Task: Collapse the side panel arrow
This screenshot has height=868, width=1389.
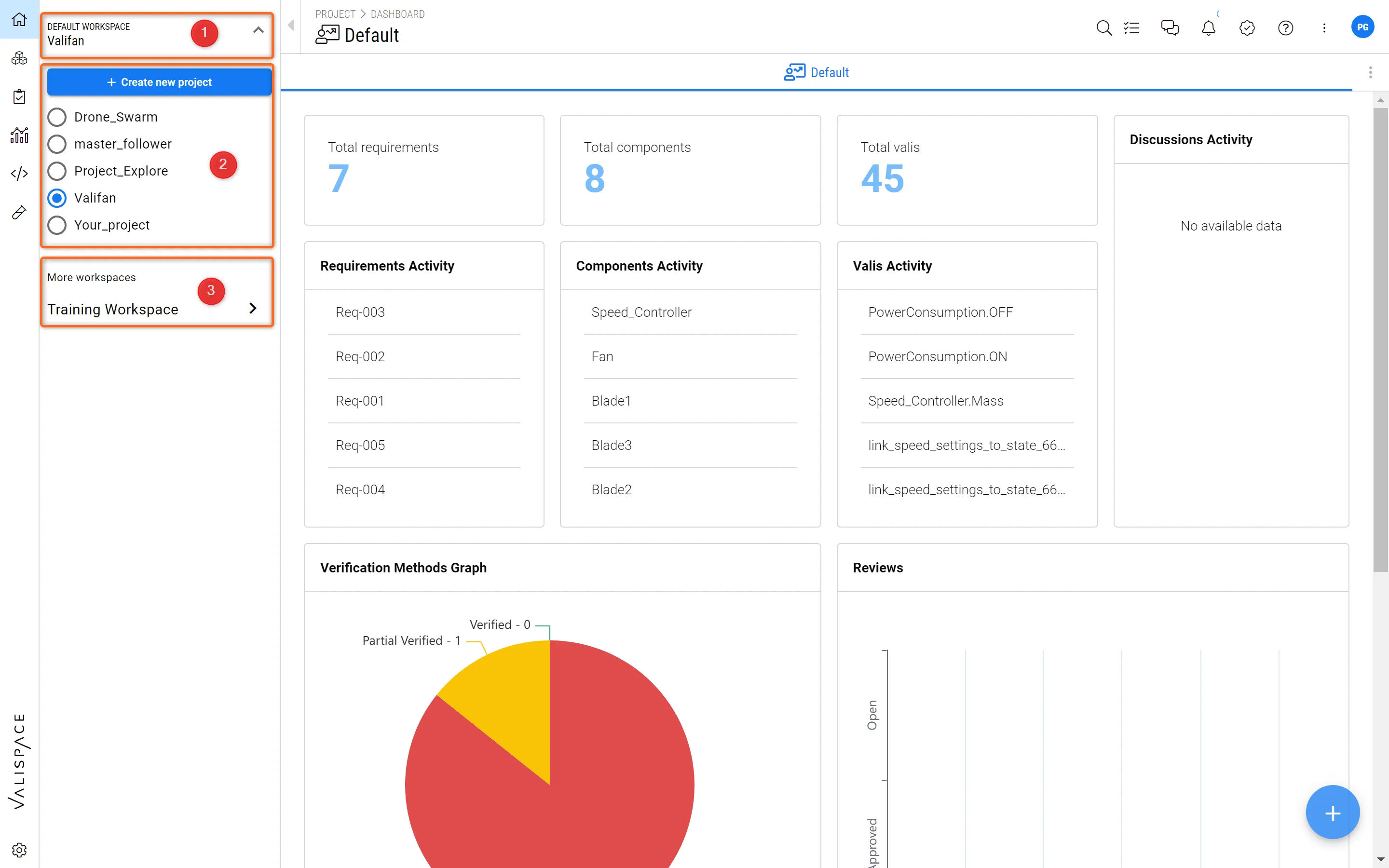Action: click(291, 25)
